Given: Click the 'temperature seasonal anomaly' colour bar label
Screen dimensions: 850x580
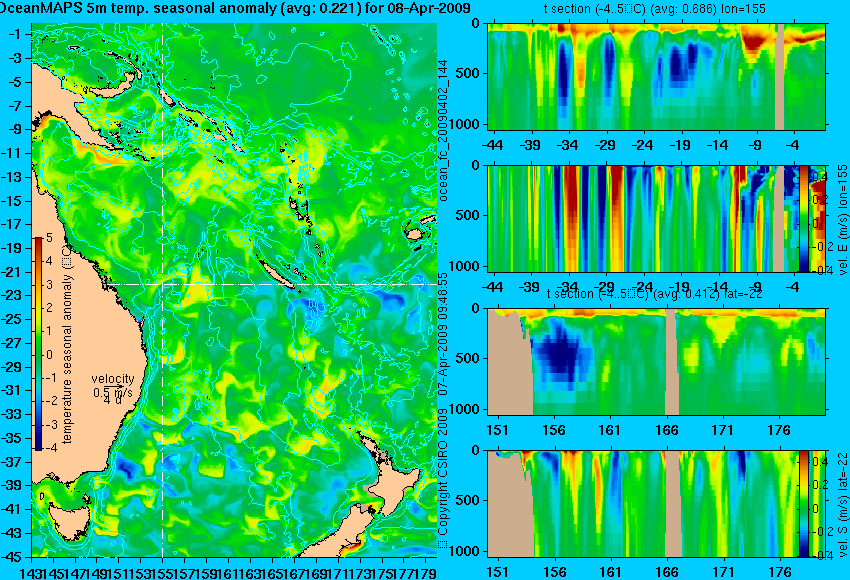Looking at the screenshot, I should pos(68,344).
